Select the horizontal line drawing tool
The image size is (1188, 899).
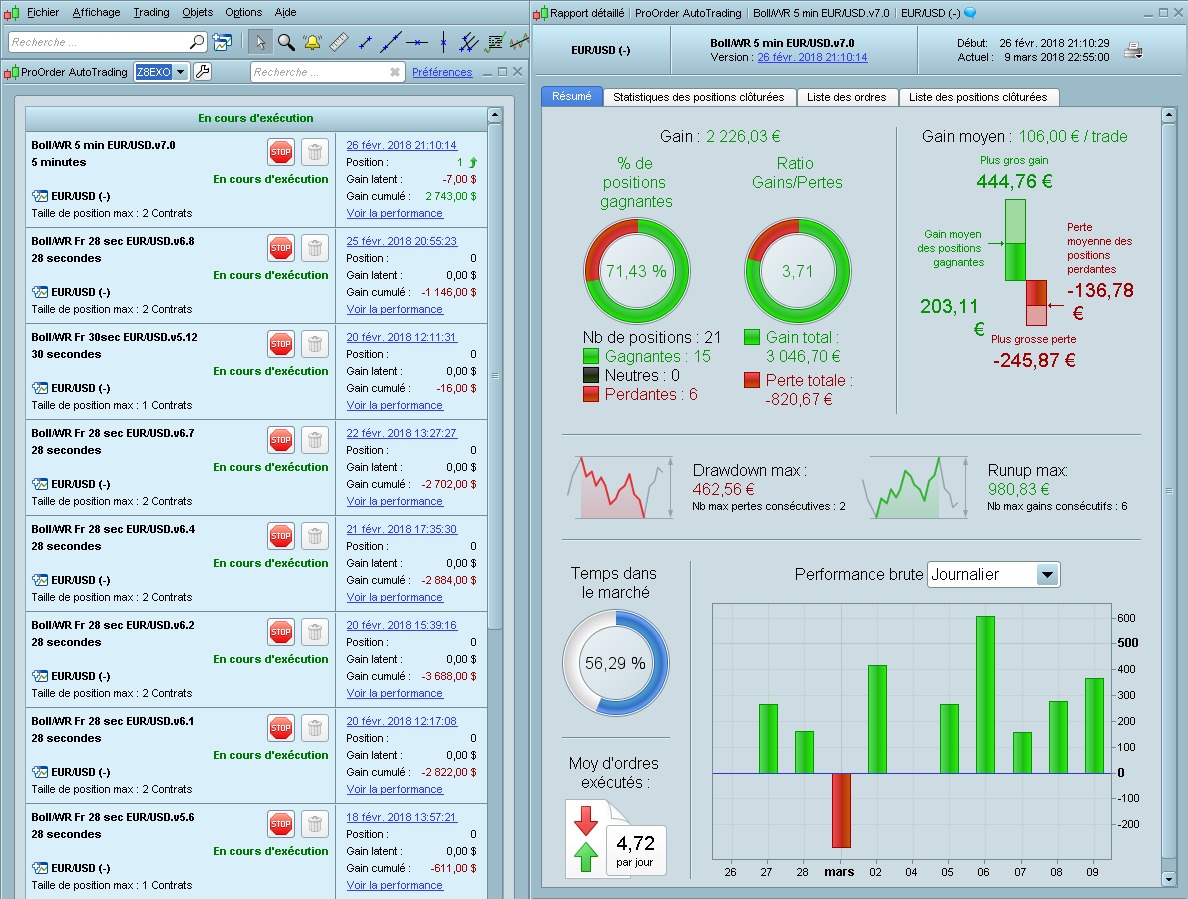pyautogui.click(x=417, y=42)
